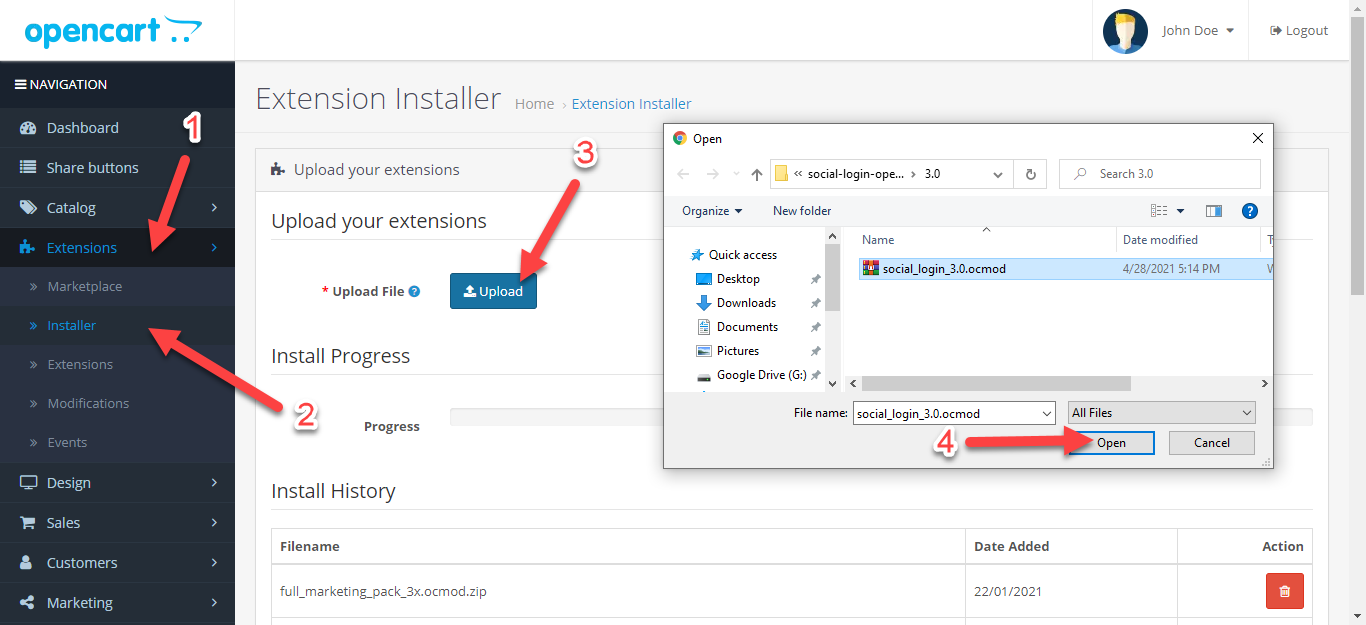
Task: Click the Back arrow in Open dialog
Action: click(x=683, y=174)
